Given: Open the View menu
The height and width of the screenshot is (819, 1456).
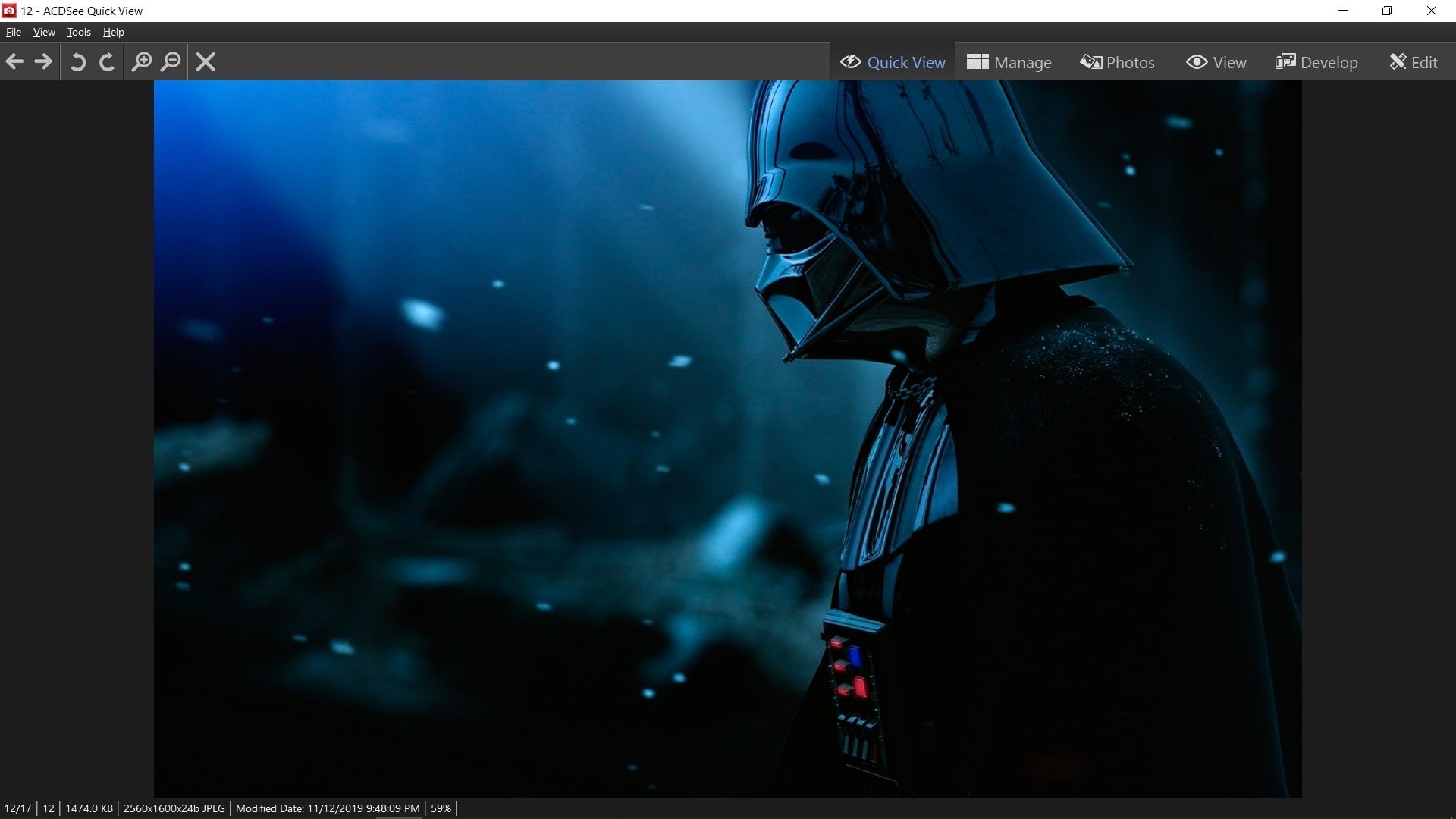Looking at the screenshot, I should click(44, 32).
